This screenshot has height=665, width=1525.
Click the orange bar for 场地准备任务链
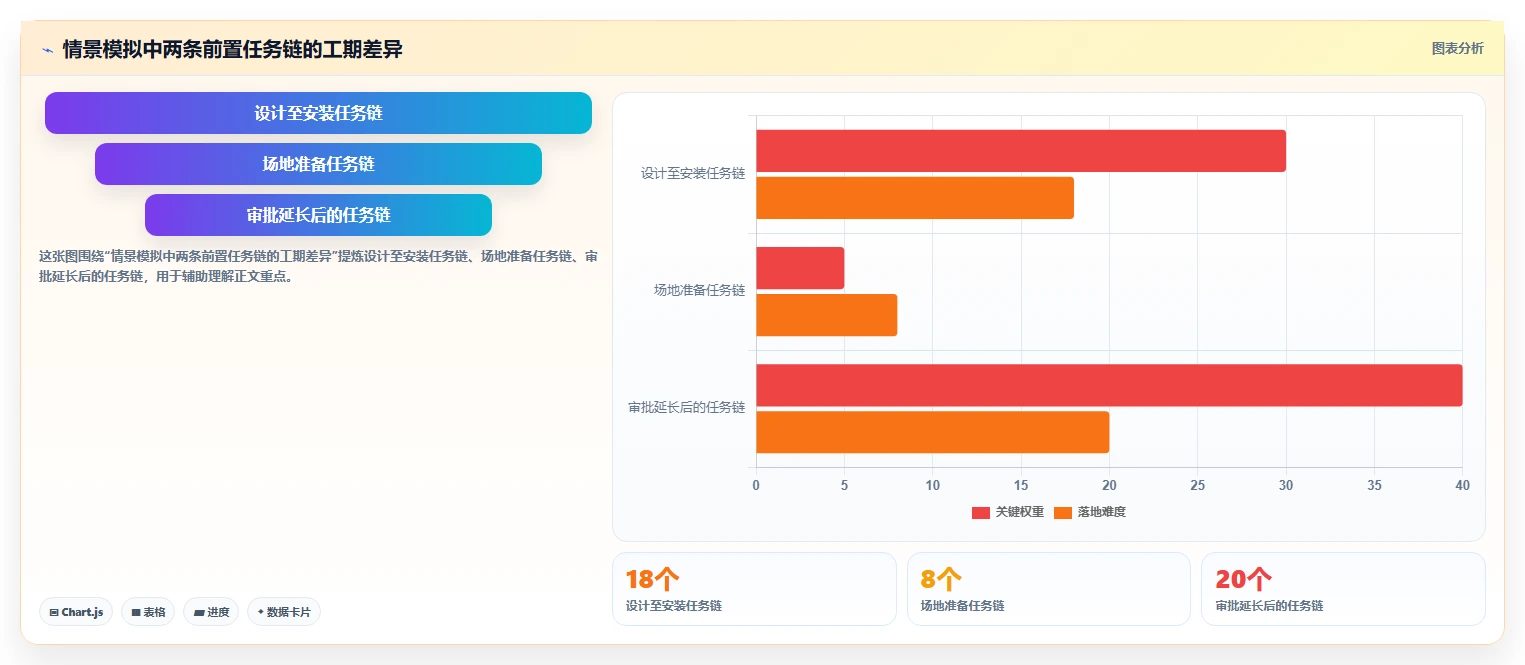point(827,315)
